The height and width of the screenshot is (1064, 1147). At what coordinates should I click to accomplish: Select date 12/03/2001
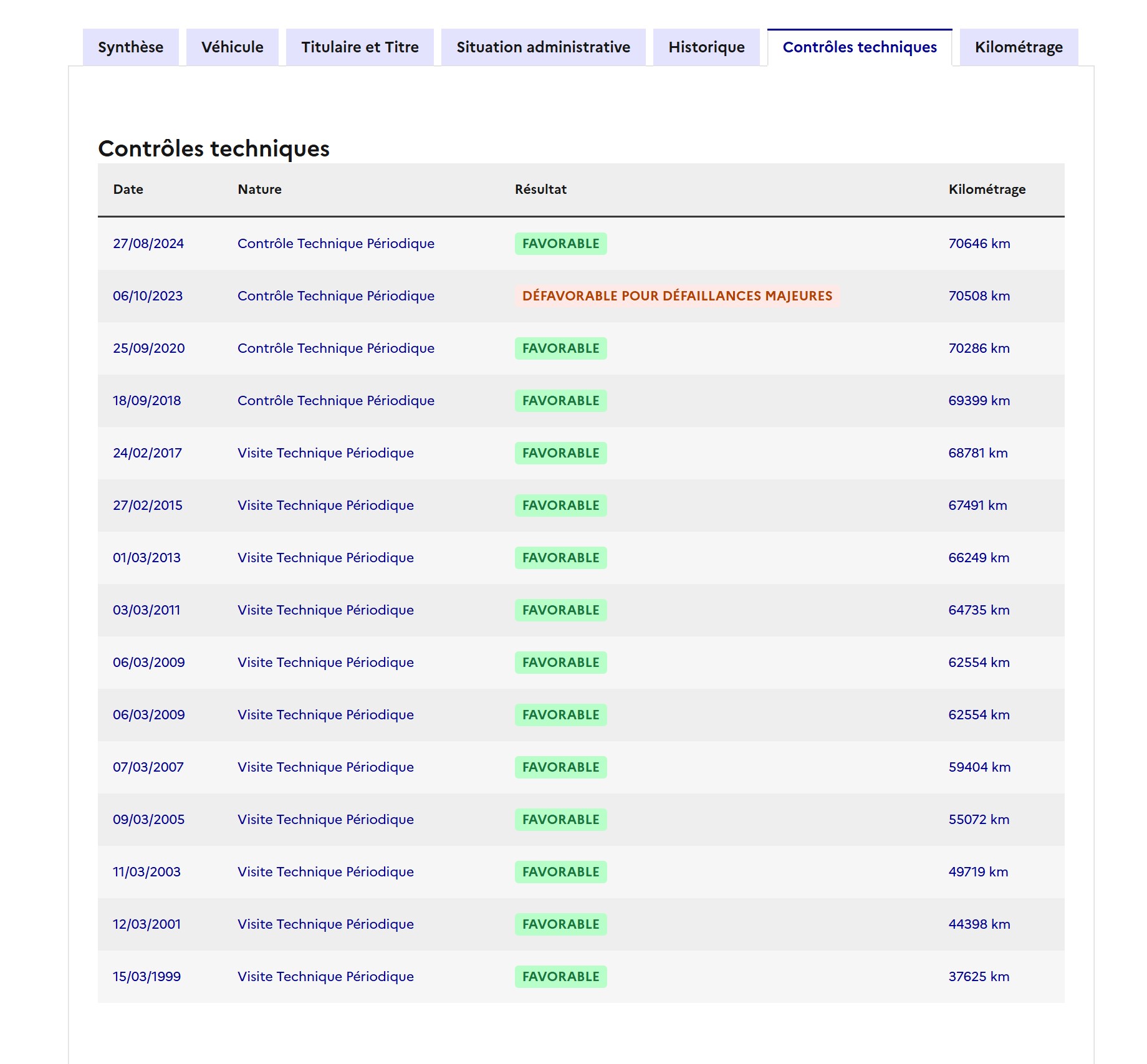[147, 924]
